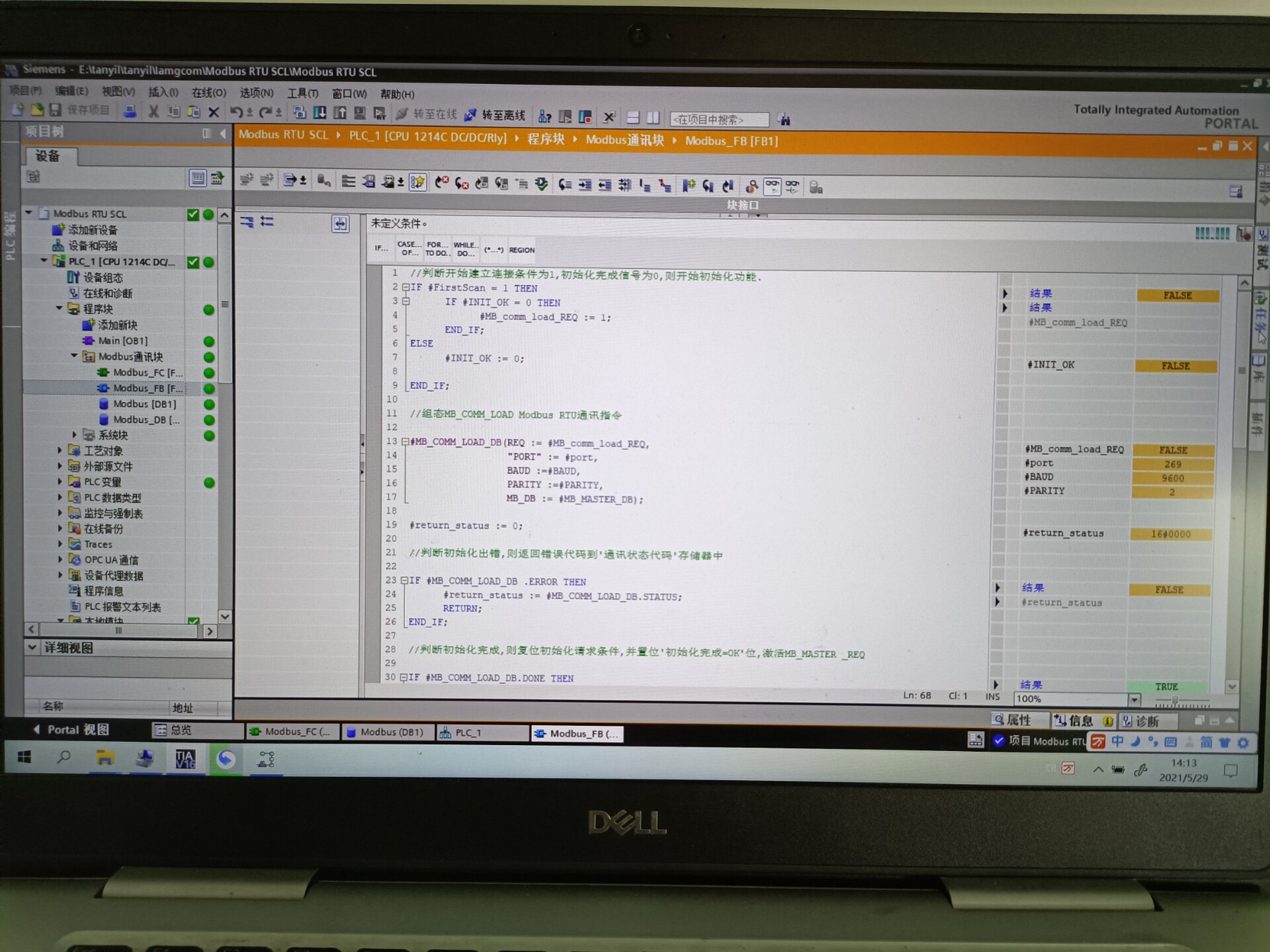This screenshot has height=952, width=1270.
Task: Collapse the 详细视图 section
Action: pyautogui.click(x=32, y=648)
